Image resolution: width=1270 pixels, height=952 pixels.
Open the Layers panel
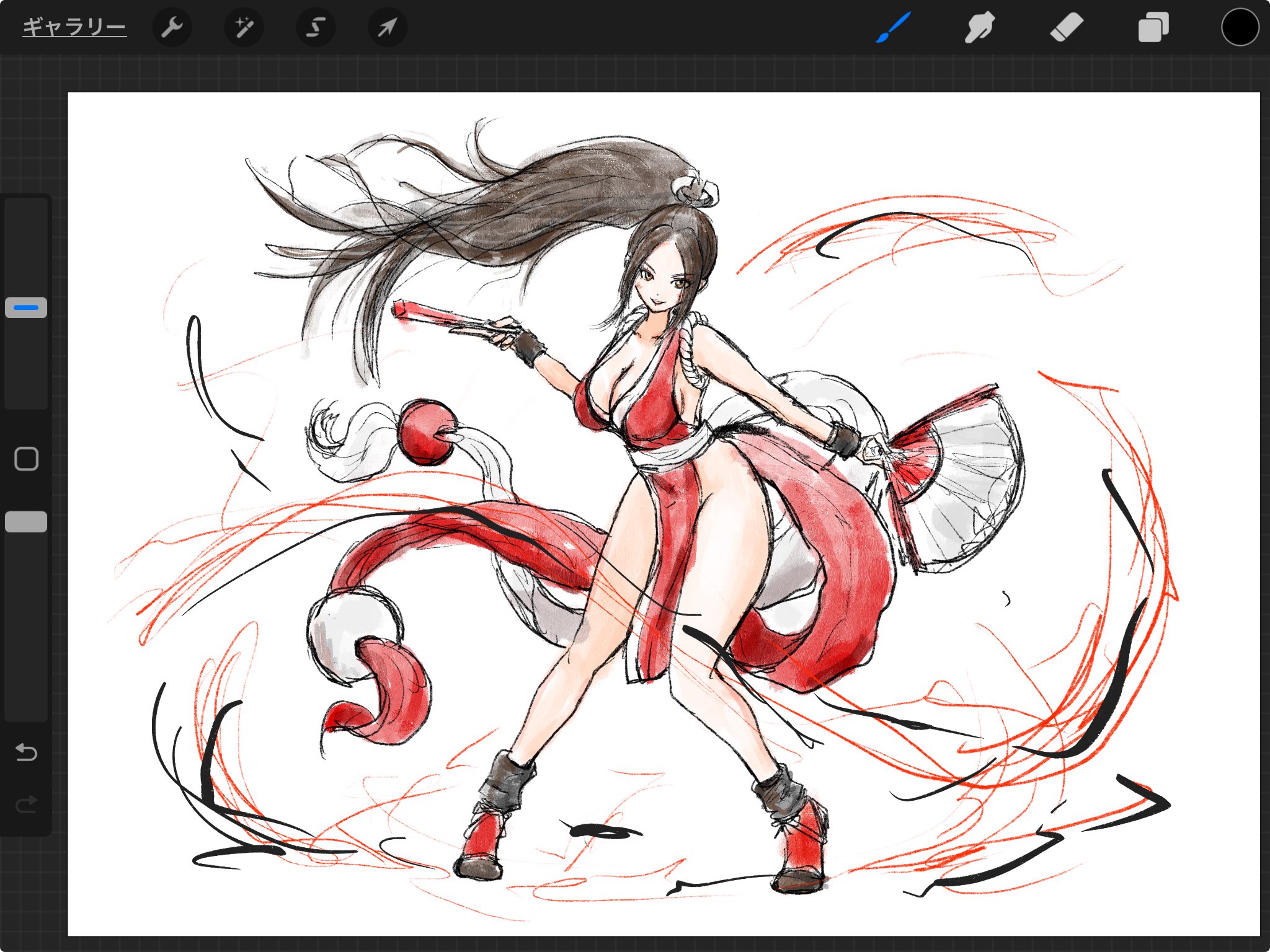tap(1153, 27)
